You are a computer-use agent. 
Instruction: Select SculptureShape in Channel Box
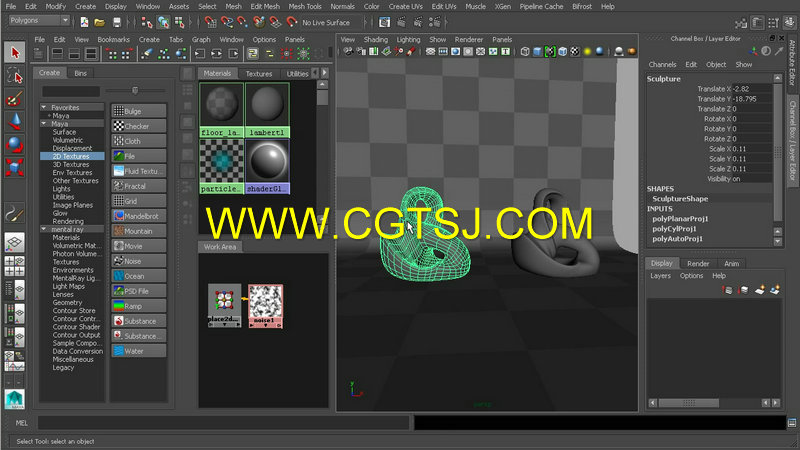tap(680, 198)
